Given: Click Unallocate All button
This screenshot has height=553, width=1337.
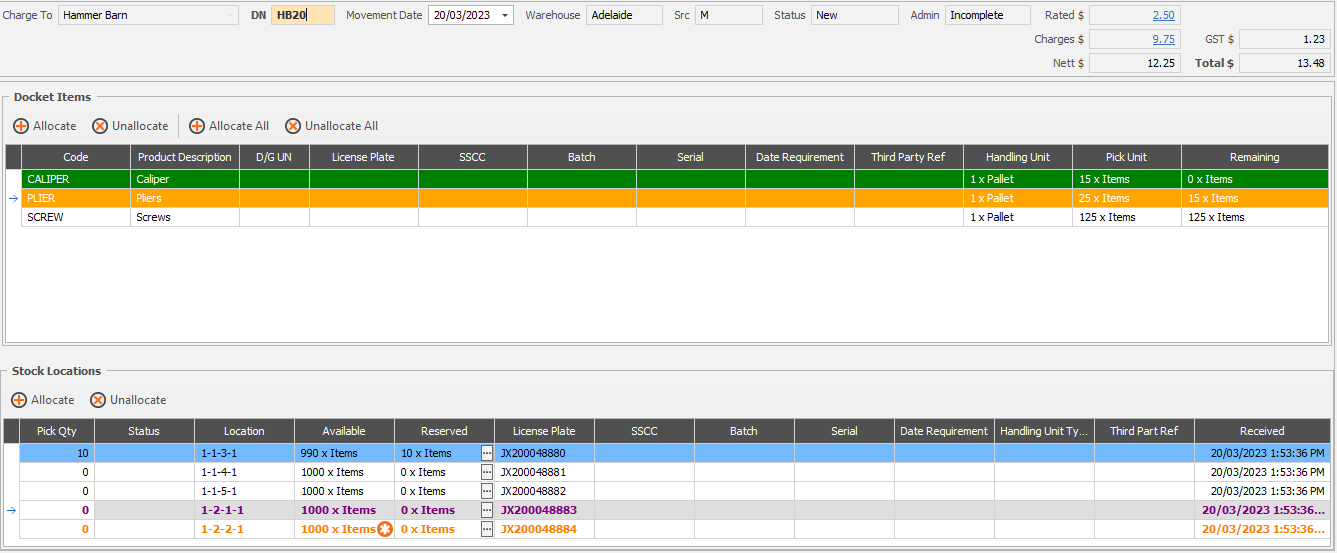Looking at the screenshot, I should point(332,126).
